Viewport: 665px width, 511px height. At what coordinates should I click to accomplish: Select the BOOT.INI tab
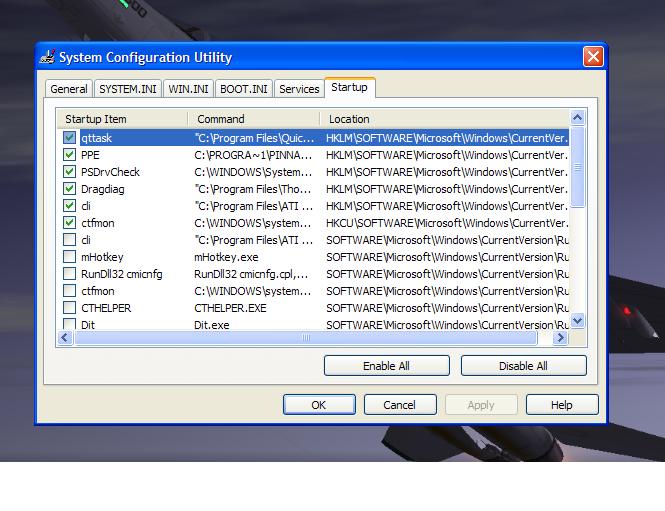[x=244, y=89]
